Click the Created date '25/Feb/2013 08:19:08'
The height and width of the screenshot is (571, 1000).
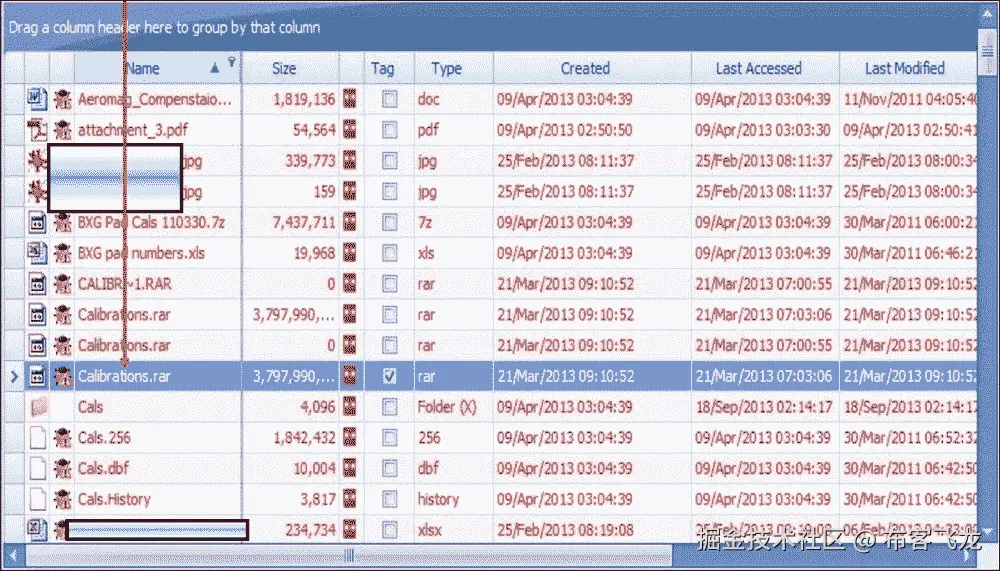coord(565,530)
